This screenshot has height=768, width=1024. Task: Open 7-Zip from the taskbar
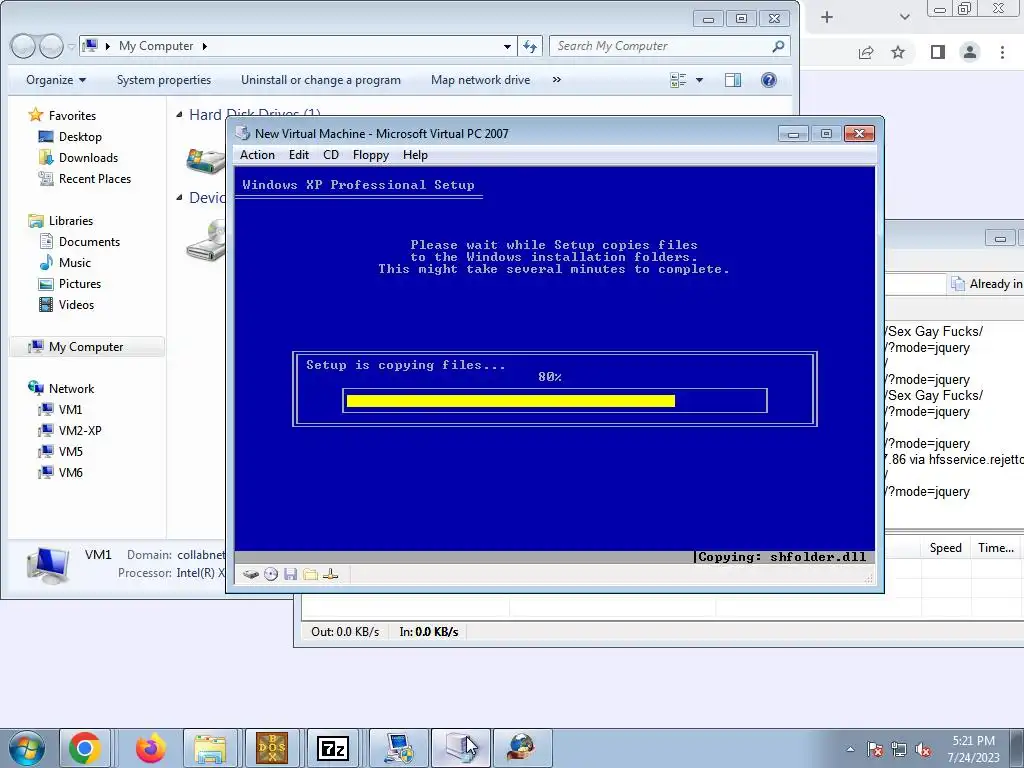(333, 748)
